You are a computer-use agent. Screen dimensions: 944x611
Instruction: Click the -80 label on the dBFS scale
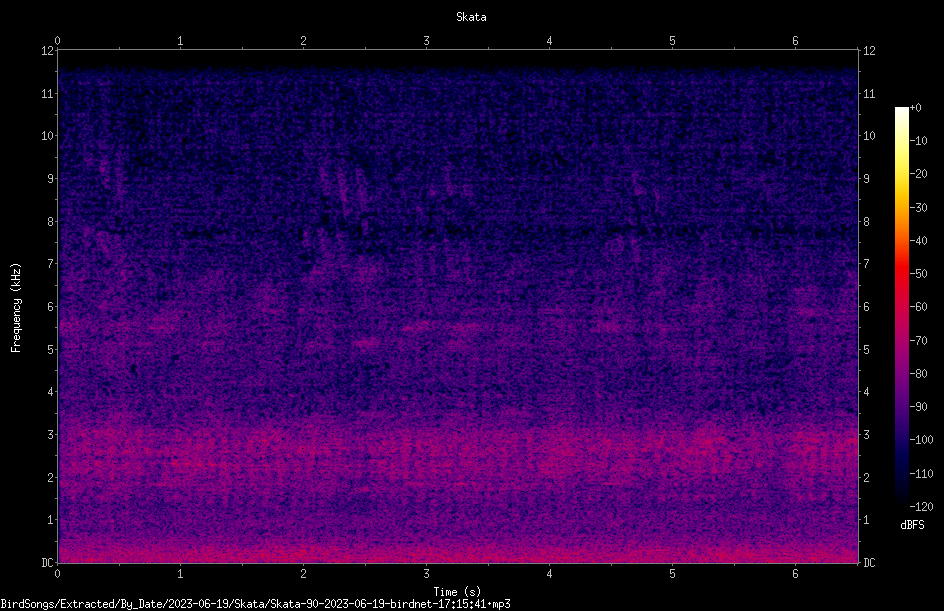pos(919,373)
